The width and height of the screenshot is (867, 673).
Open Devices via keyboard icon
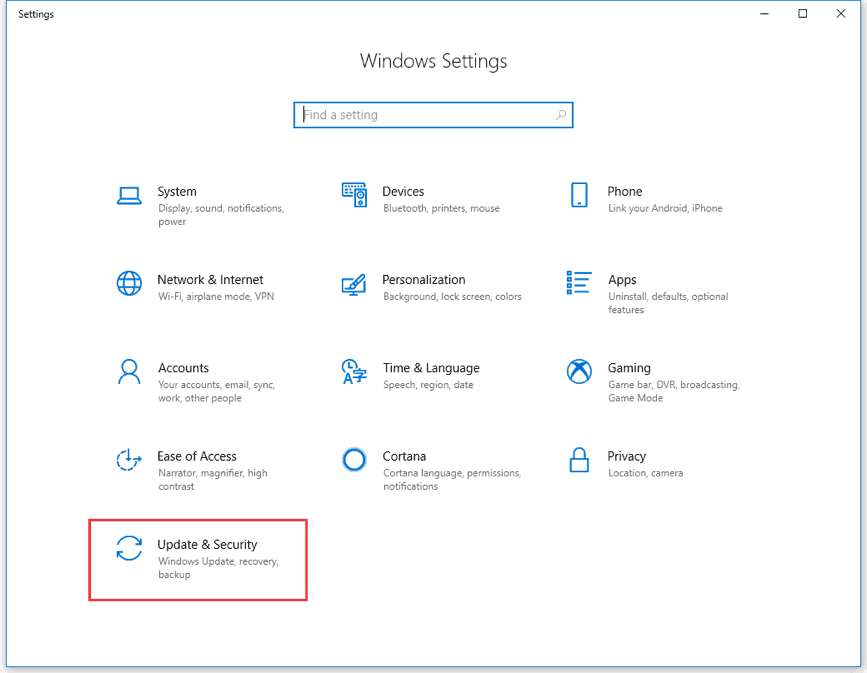[x=354, y=195]
